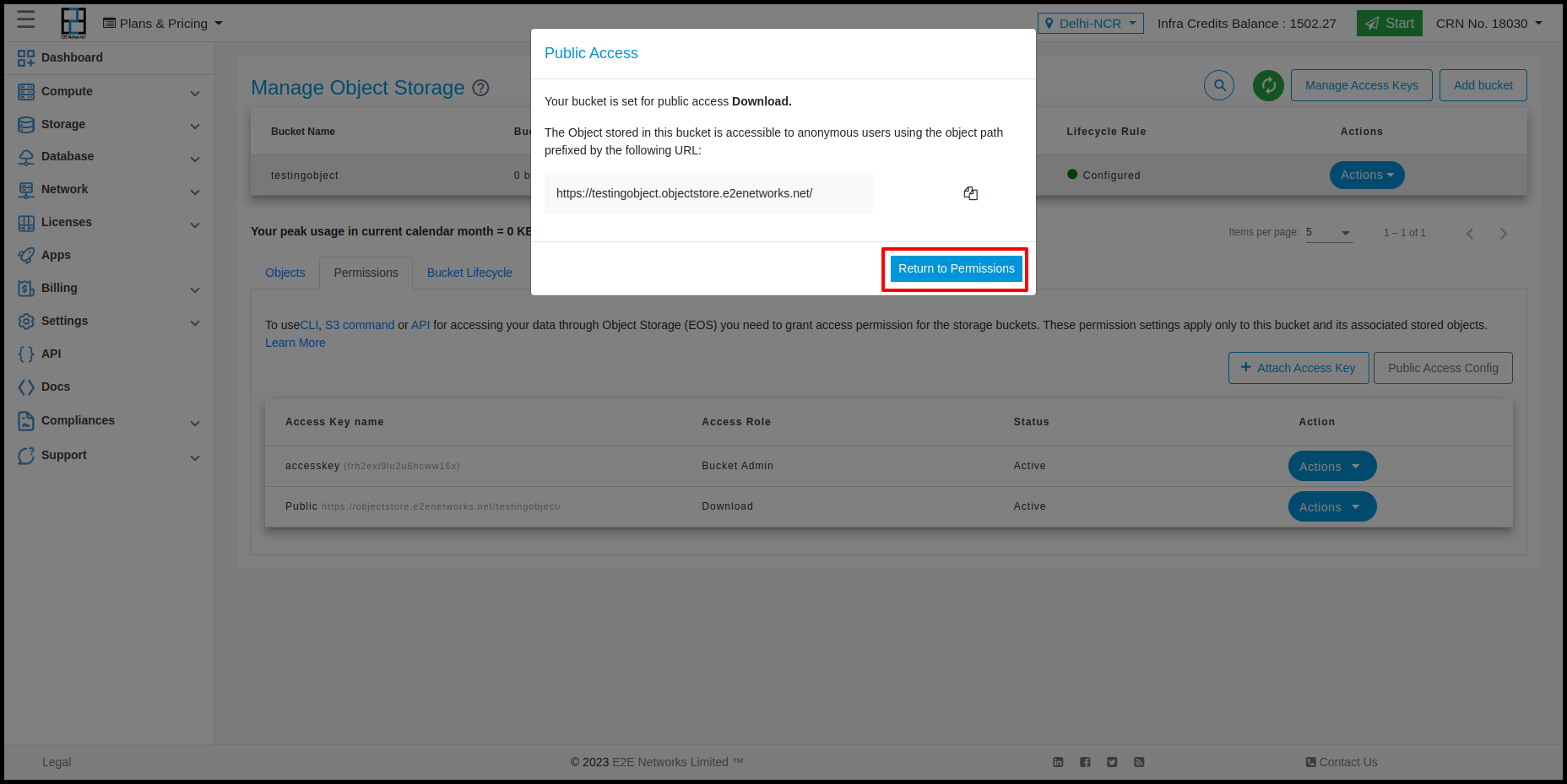The height and width of the screenshot is (784, 1567).
Task: Click the Add bucket button
Action: tap(1483, 85)
